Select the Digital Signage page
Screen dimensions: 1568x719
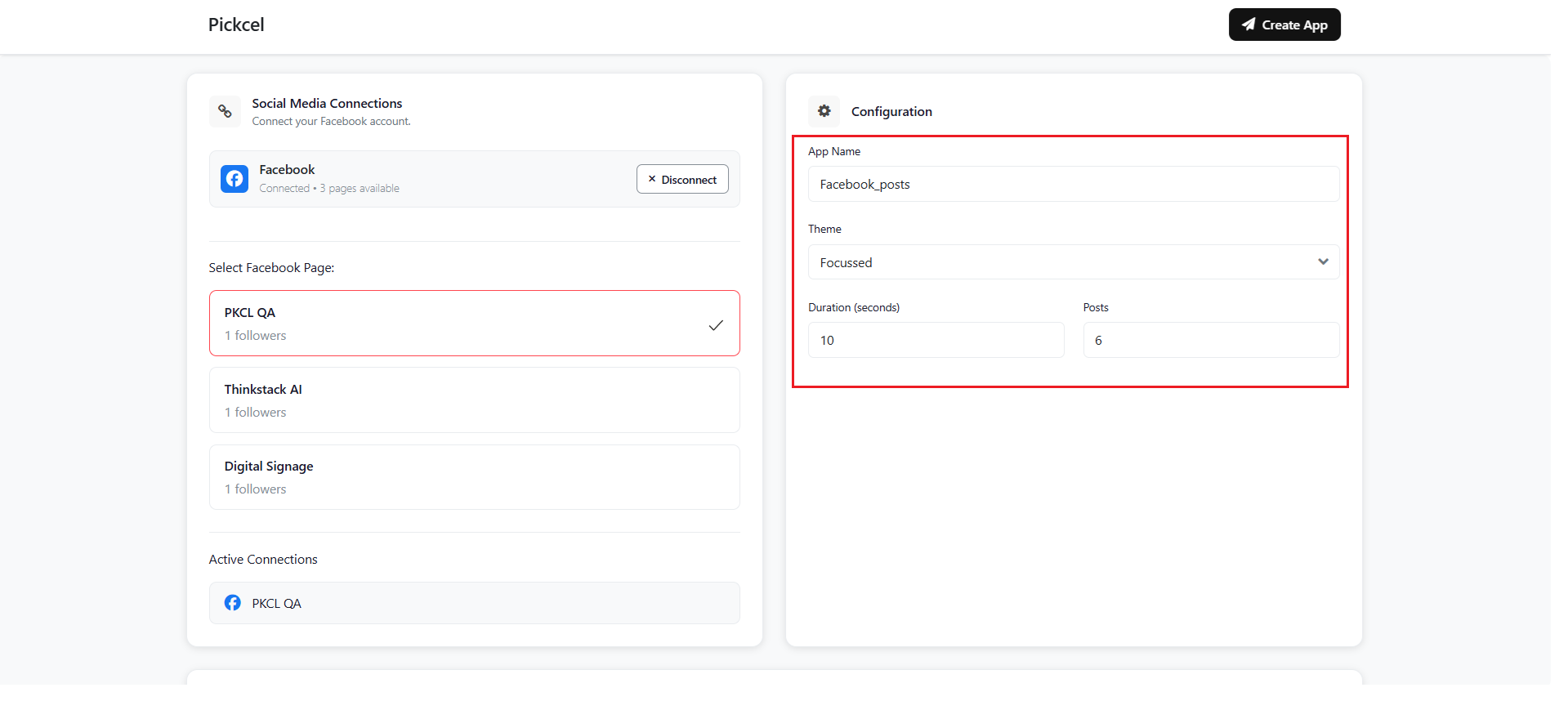coord(475,477)
